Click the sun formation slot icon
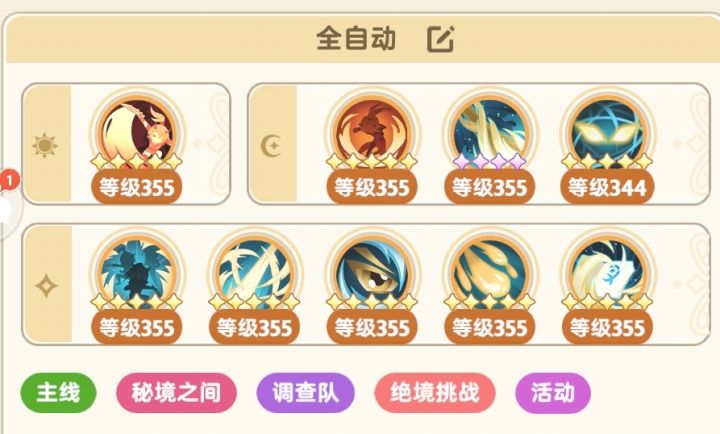Screen dimensions: 720x434 pos(45,145)
